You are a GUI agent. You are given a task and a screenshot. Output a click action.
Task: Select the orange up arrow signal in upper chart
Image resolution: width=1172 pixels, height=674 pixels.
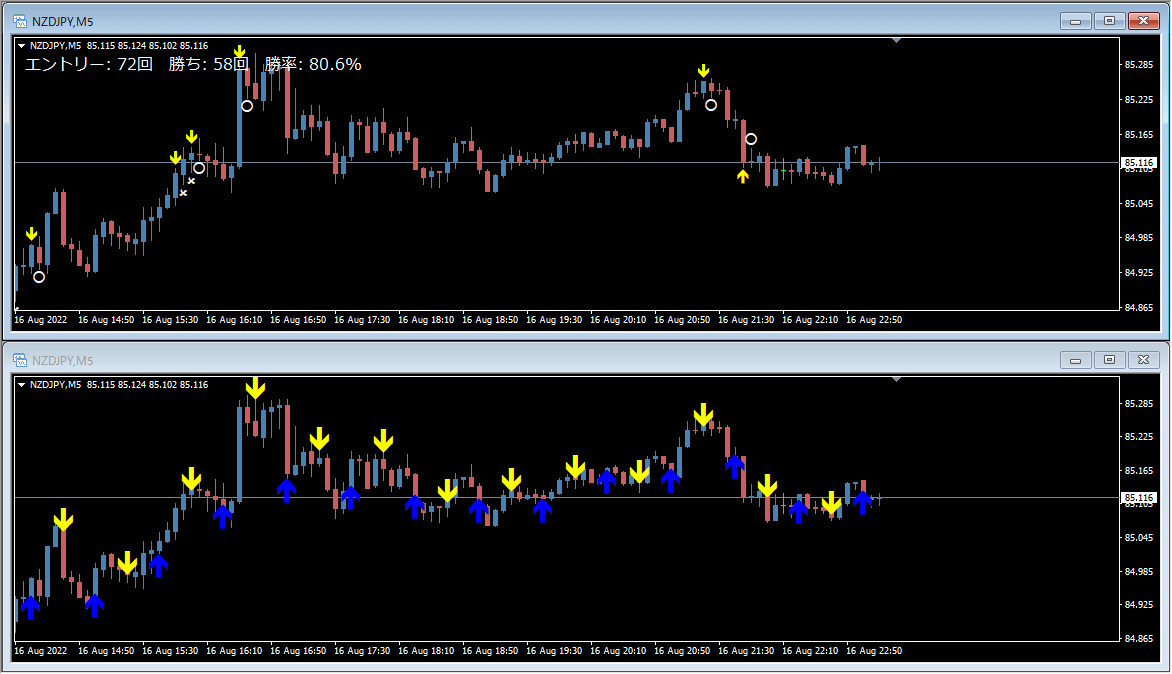pos(742,176)
